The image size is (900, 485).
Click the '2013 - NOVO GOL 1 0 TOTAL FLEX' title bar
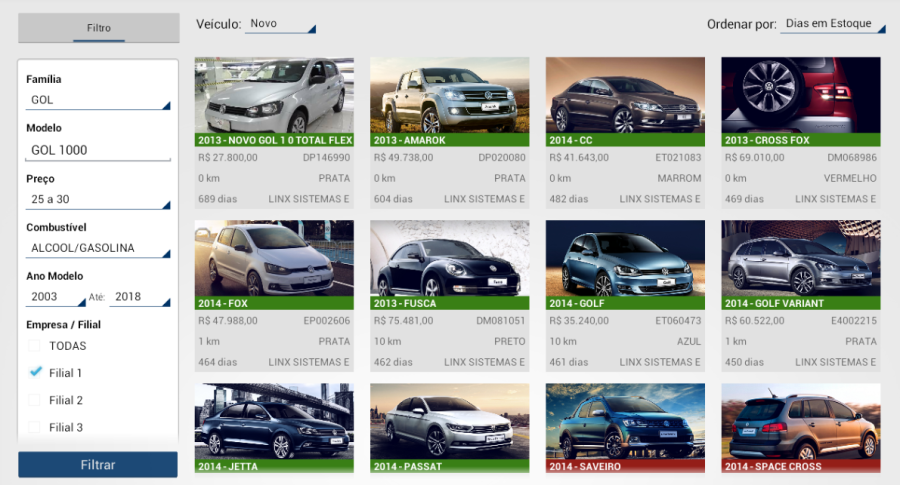[x=274, y=140]
